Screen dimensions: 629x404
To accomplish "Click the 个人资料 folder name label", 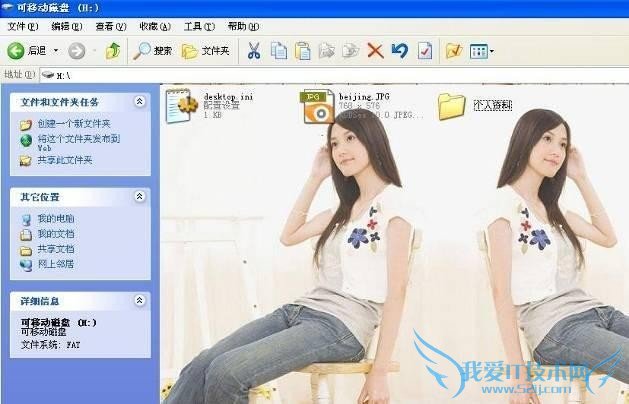I will click(493, 106).
